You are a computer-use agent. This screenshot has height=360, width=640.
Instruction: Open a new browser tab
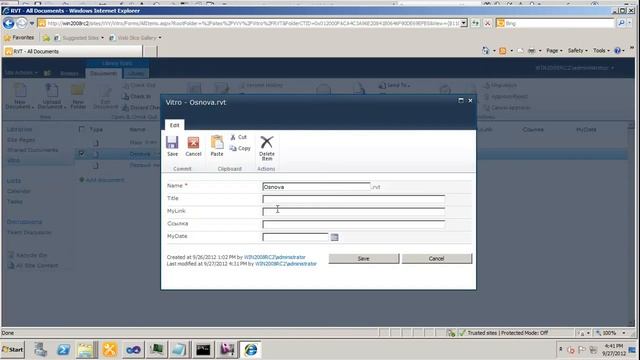pyautogui.click(x=150, y=51)
